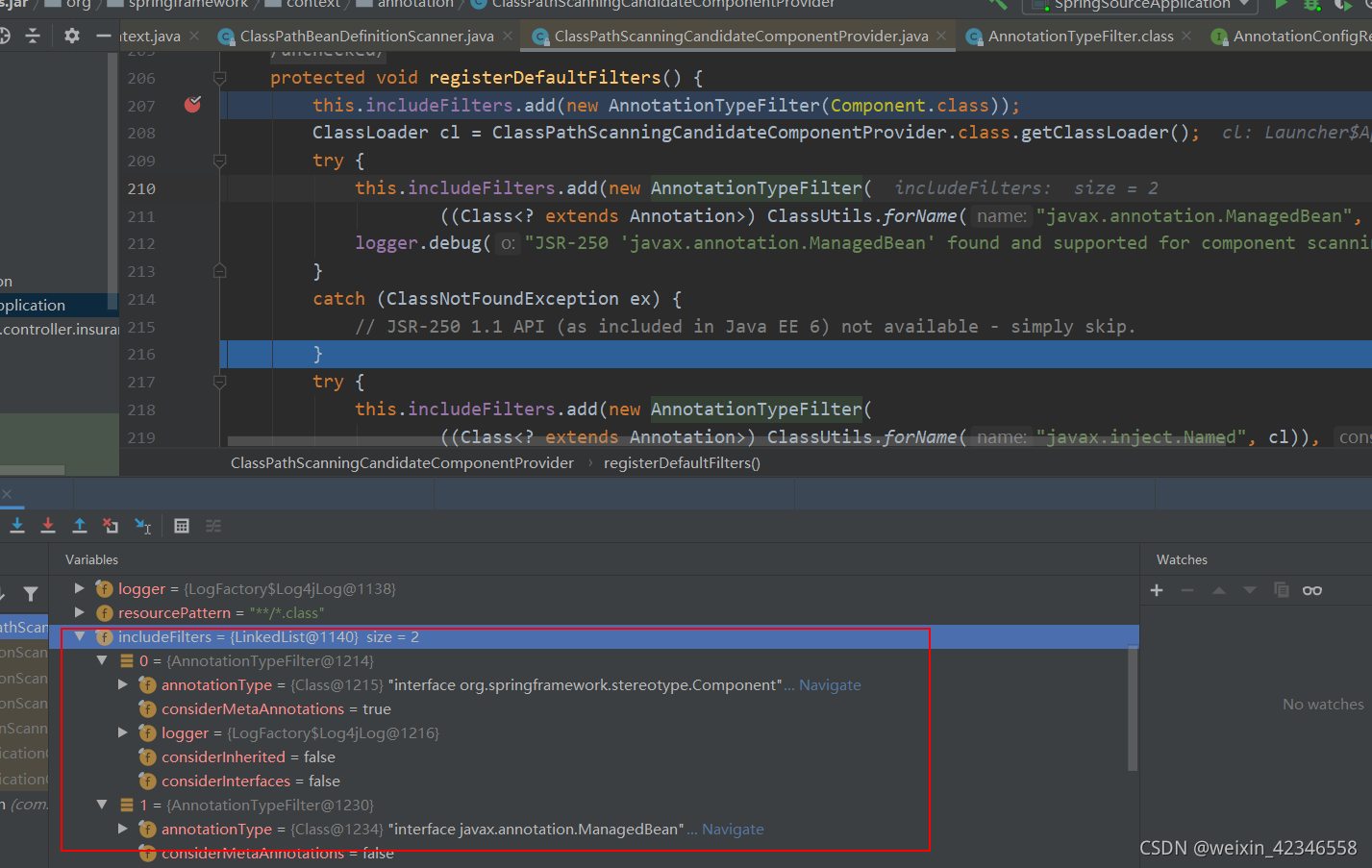The image size is (1372, 868).
Task: Fold code block at line 206 gutter
Action: click(219, 78)
